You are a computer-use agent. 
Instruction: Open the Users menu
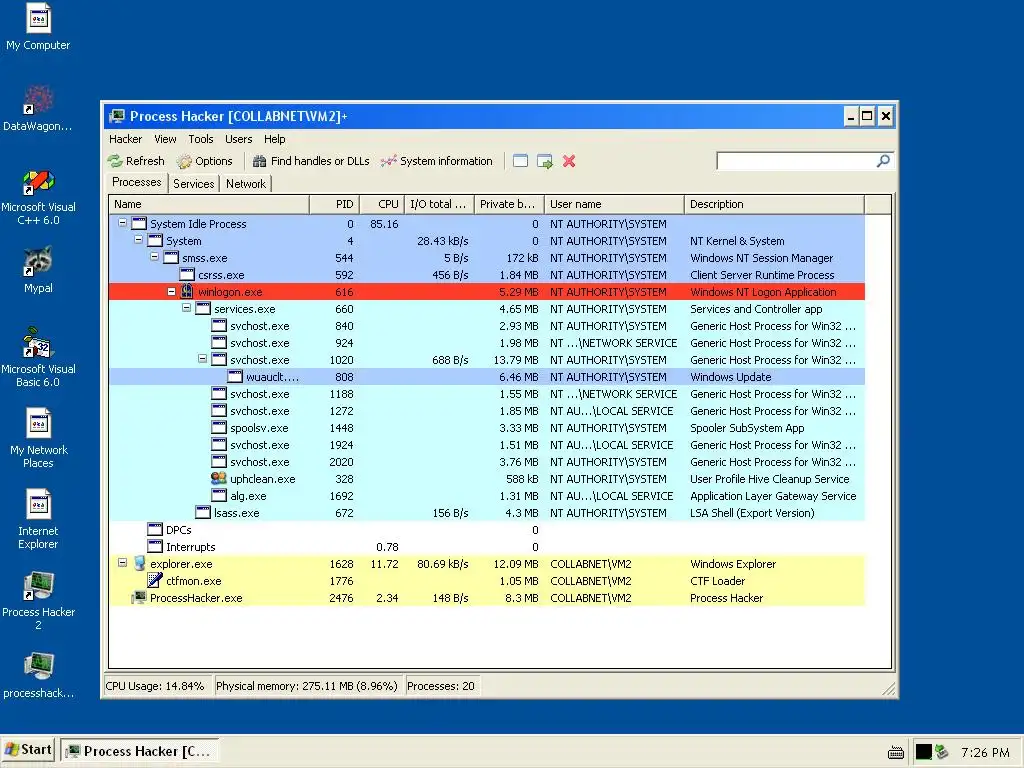click(x=238, y=139)
